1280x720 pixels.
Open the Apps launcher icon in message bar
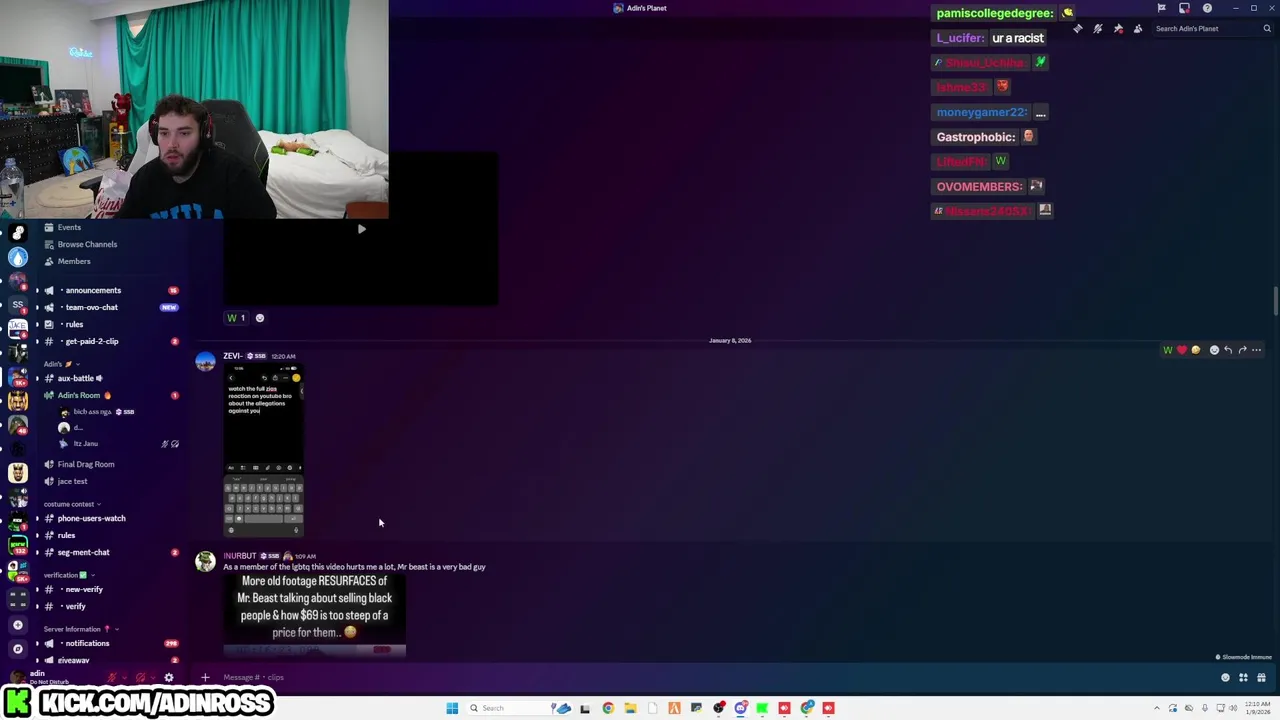click(x=1243, y=677)
